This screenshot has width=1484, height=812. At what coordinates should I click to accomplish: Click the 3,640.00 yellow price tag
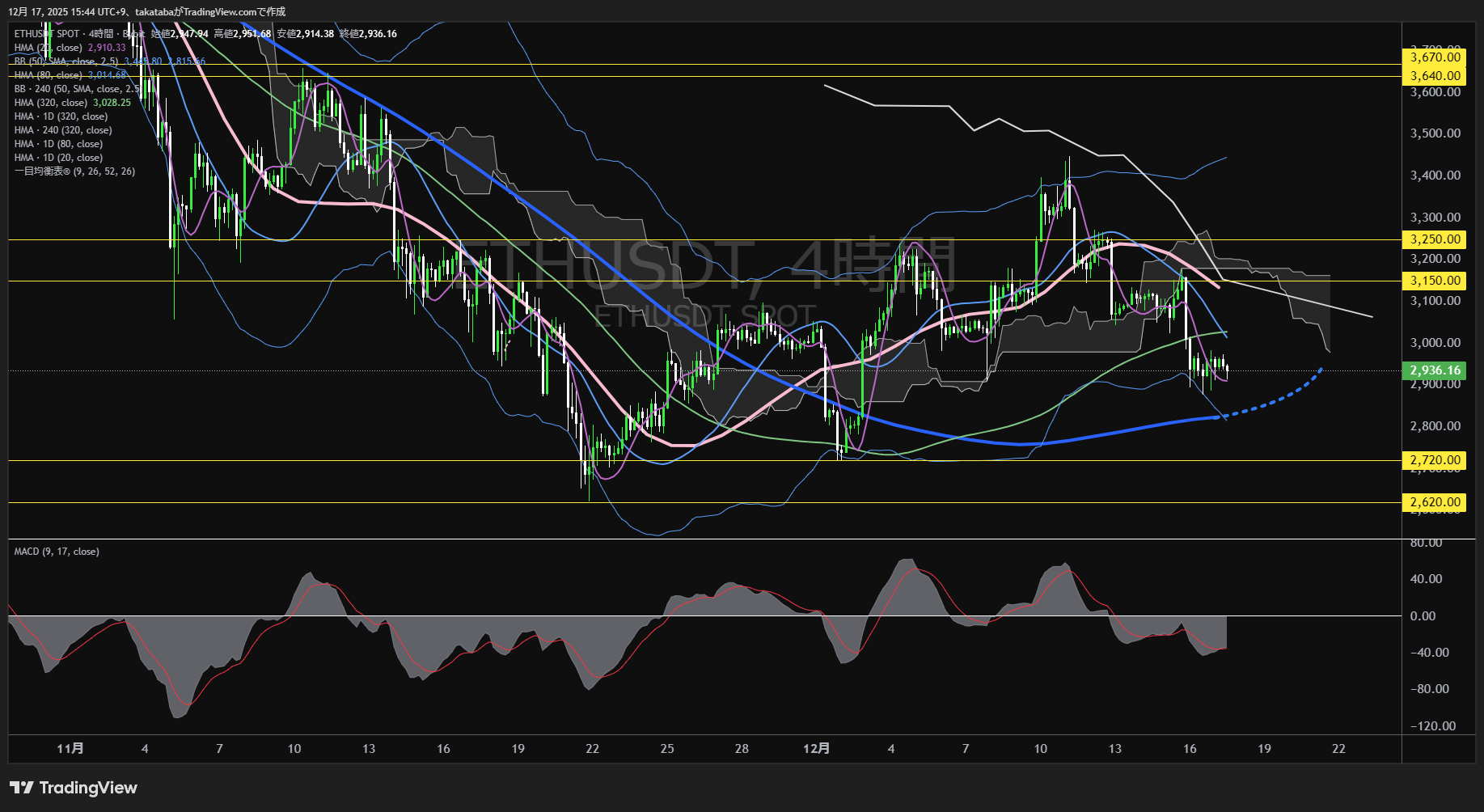(1435, 76)
